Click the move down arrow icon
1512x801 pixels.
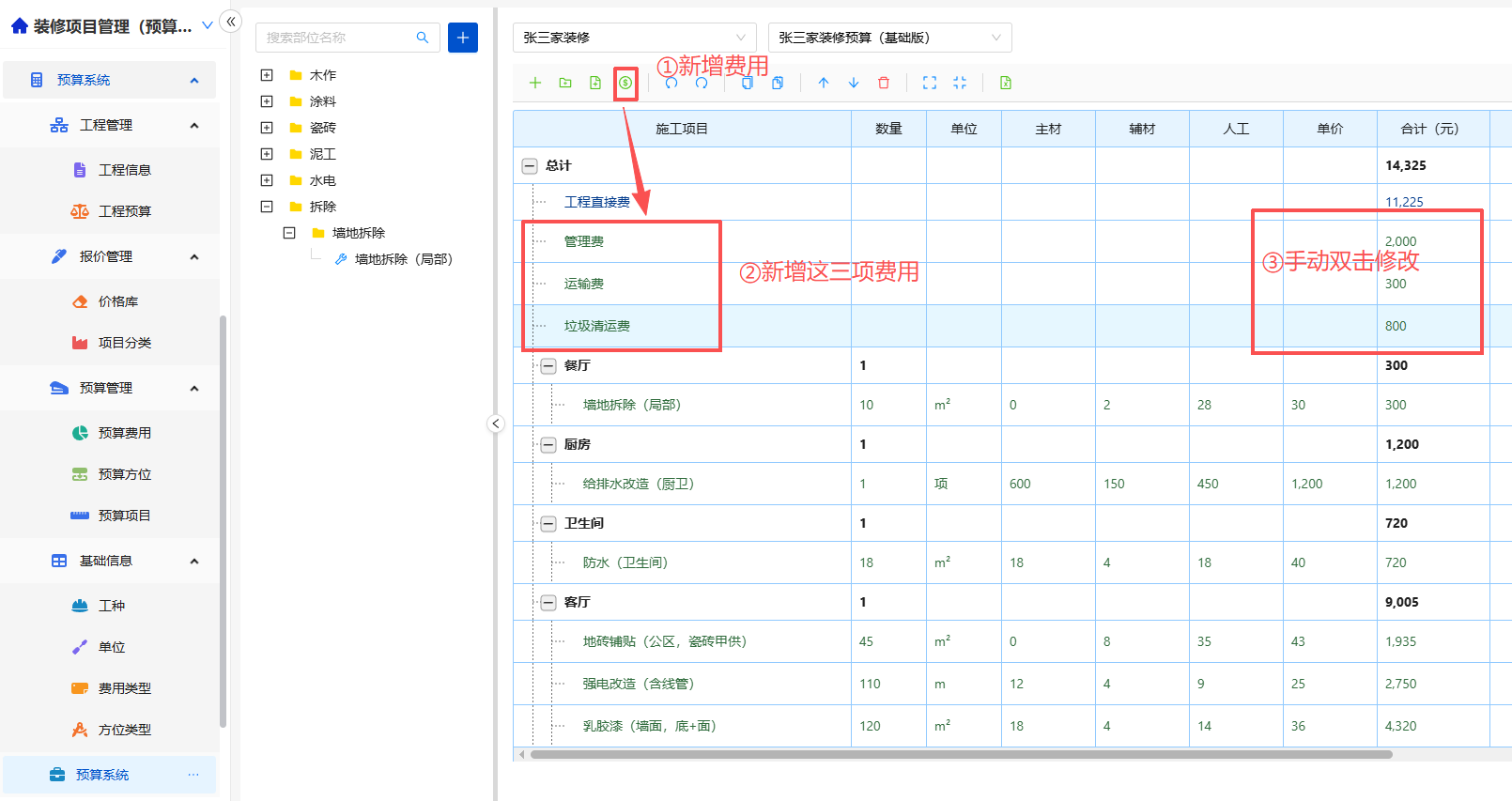point(854,83)
